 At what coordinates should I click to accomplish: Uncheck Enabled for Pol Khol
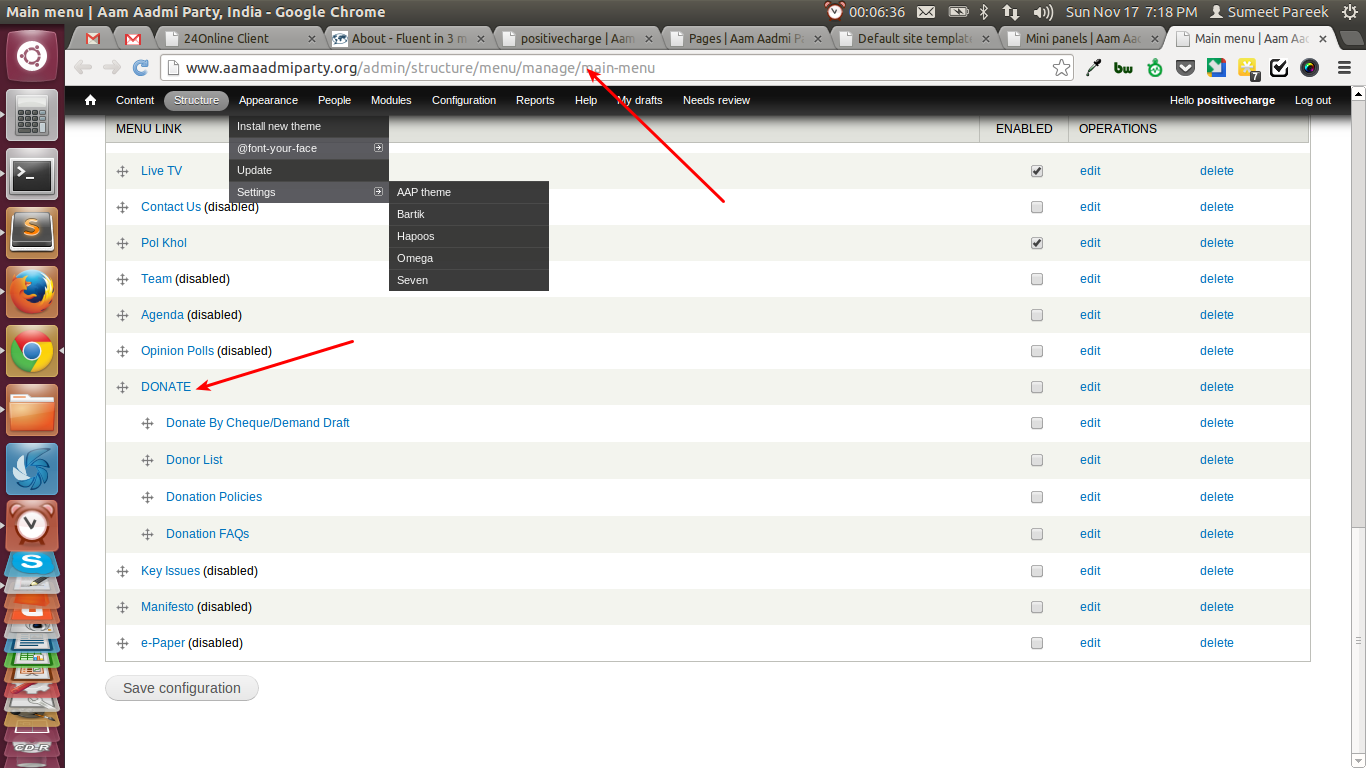click(x=1037, y=243)
